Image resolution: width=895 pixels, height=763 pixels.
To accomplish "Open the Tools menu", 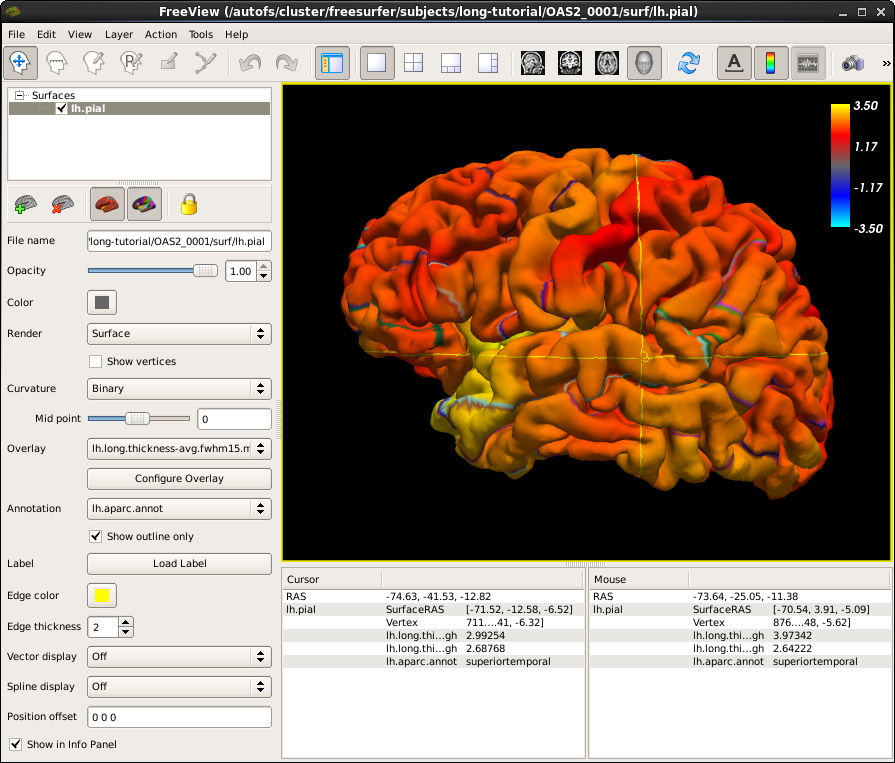I will pyautogui.click(x=201, y=34).
